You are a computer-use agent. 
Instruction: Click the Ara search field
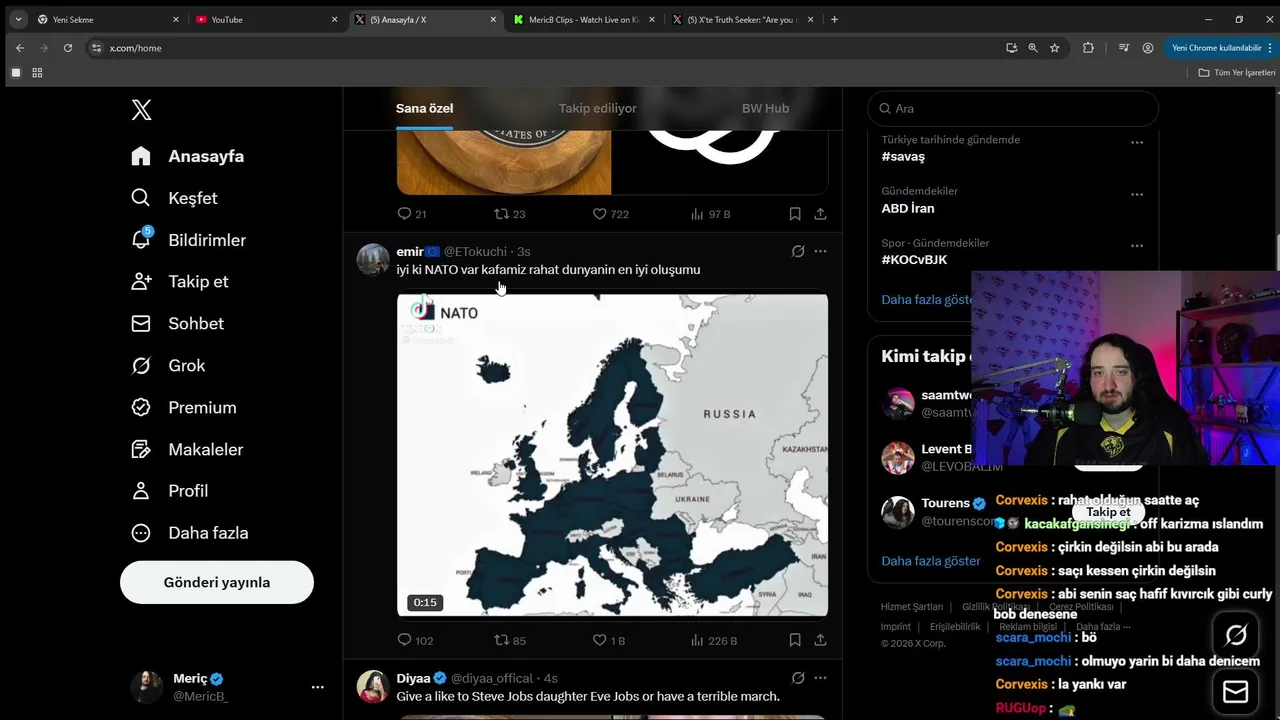[1013, 108]
